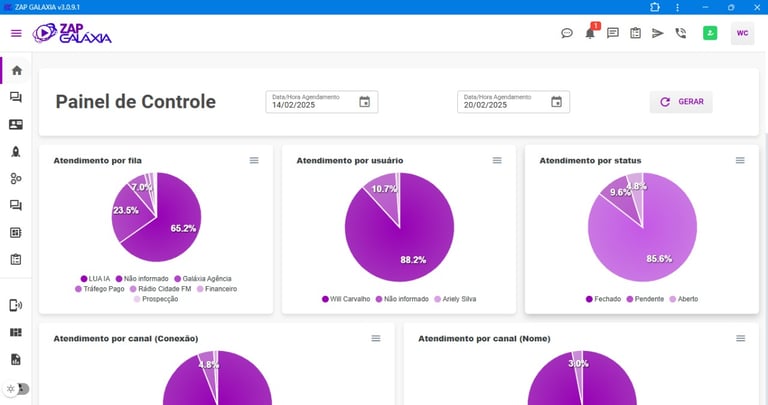Viewport: 768px width, 405px height.
Task: Open the kanban board icon in sidebar
Action: tap(16, 333)
